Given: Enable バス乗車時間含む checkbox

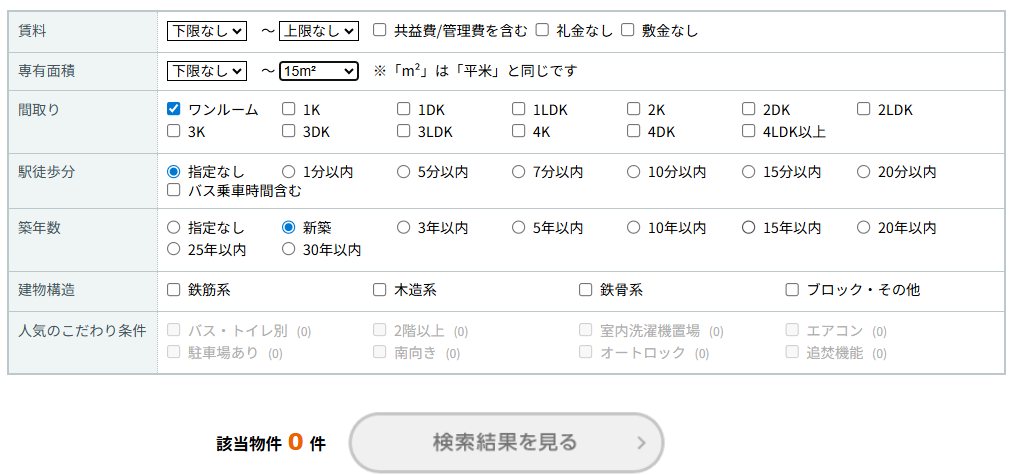Looking at the screenshot, I should click(x=174, y=189).
